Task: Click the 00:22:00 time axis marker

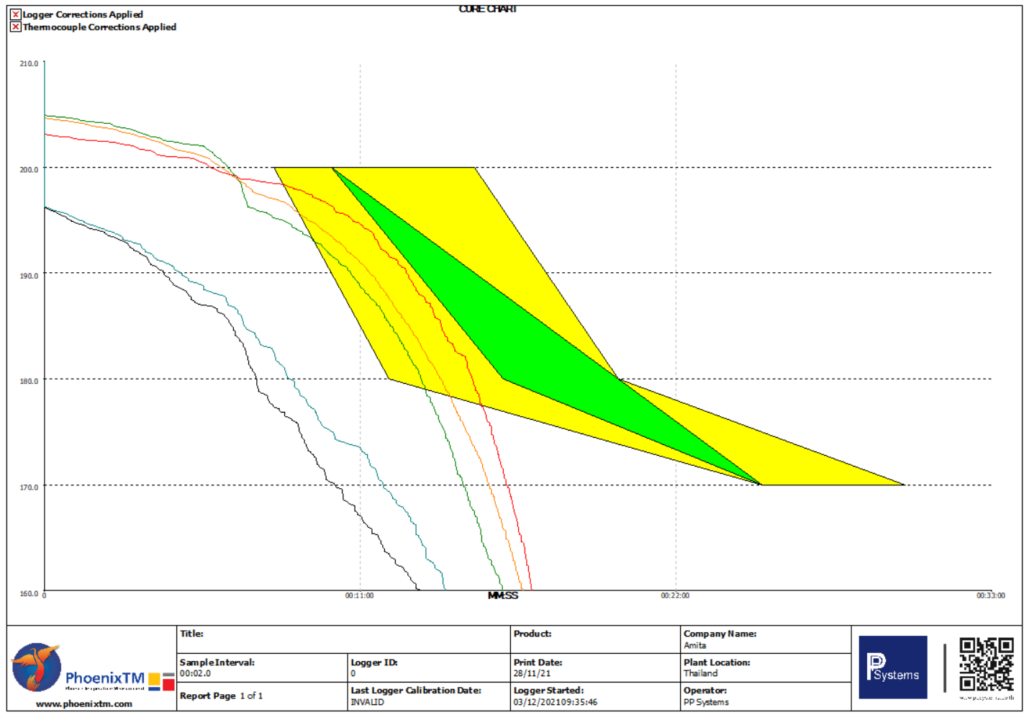Action: click(x=675, y=595)
